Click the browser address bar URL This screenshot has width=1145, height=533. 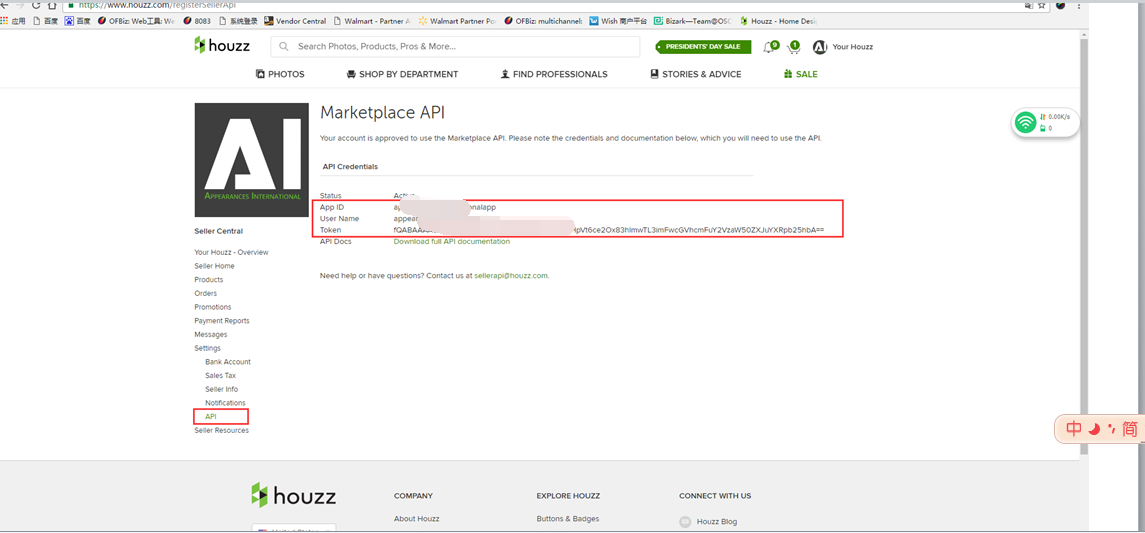(x=157, y=4)
